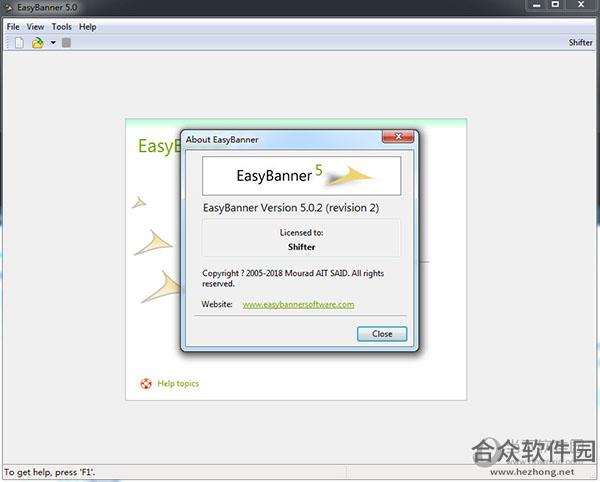Viewport: 600px width, 482px height.
Task: Click the About EasyBanner dialog title
Action: [x=222, y=140]
